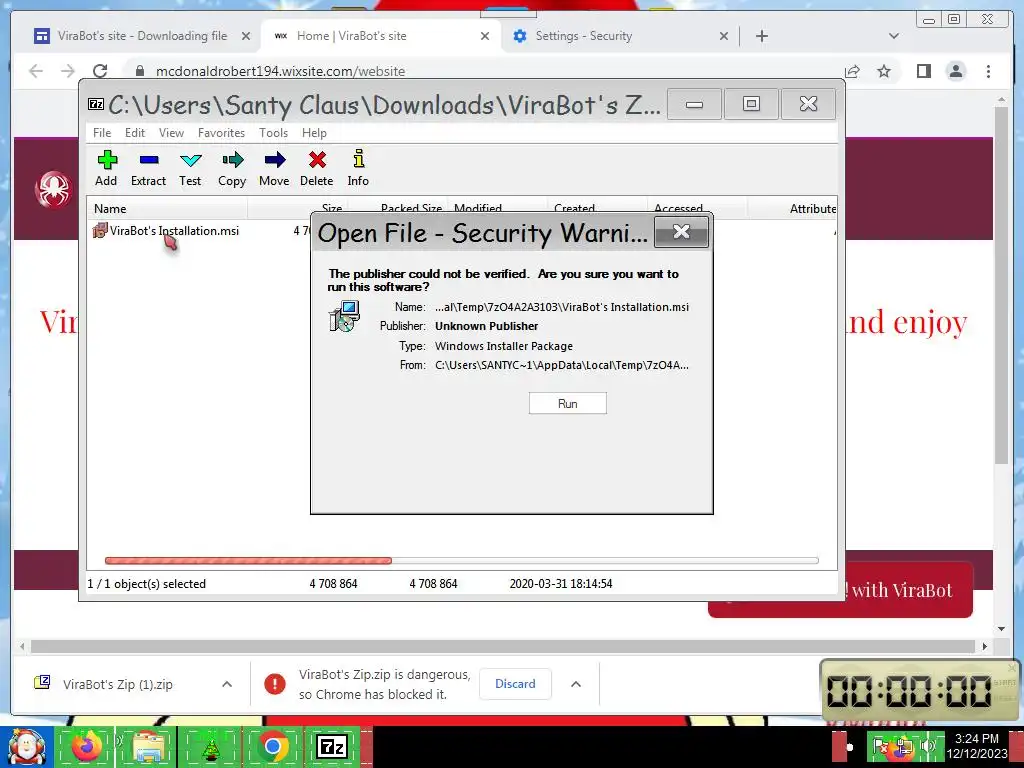The height and width of the screenshot is (768, 1024).
Task: Select ViraBot's Installation.msi in the list
Action: 167,231
